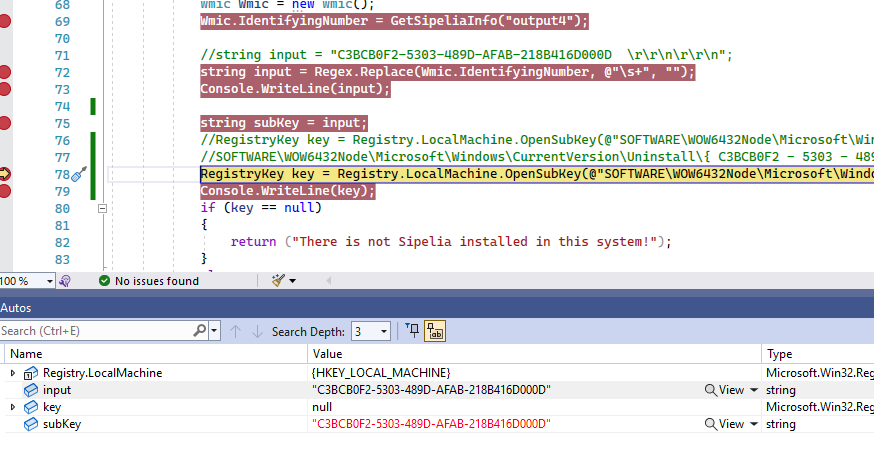This screenshot has width=874, height=459.
Task: Click Console.WriteLine(key) on line 79
Action: point(288,191)
